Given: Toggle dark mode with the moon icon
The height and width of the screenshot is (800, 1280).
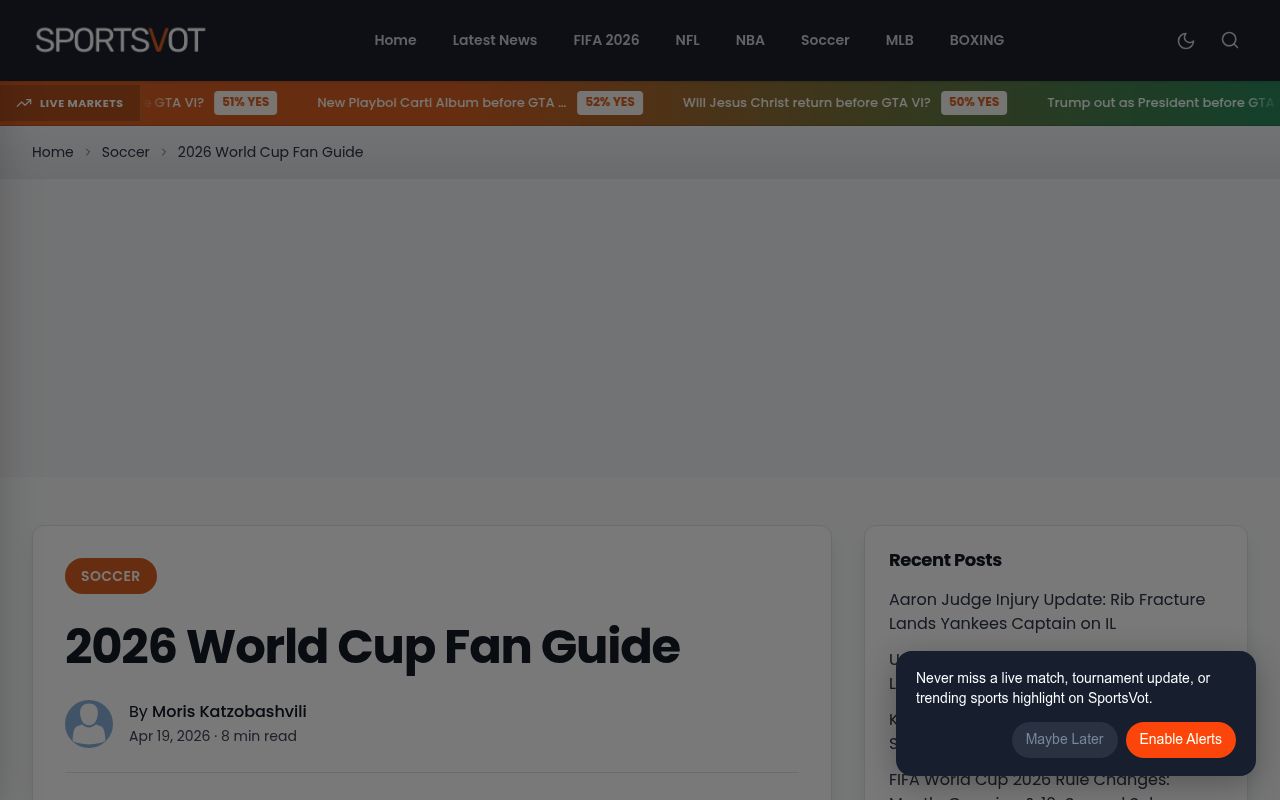Looking at the screenshot, I should 1186,40.
